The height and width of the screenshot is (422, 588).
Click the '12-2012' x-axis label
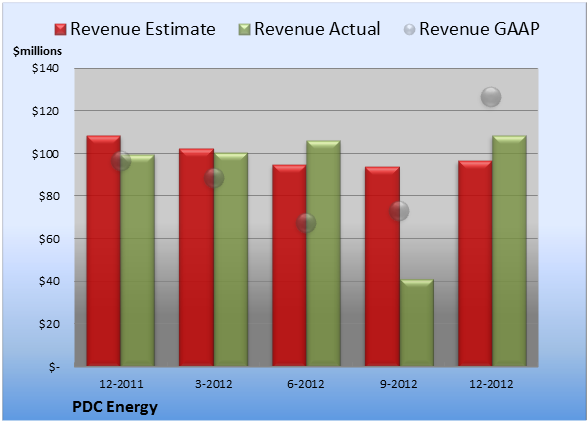[x=491, y=384]
